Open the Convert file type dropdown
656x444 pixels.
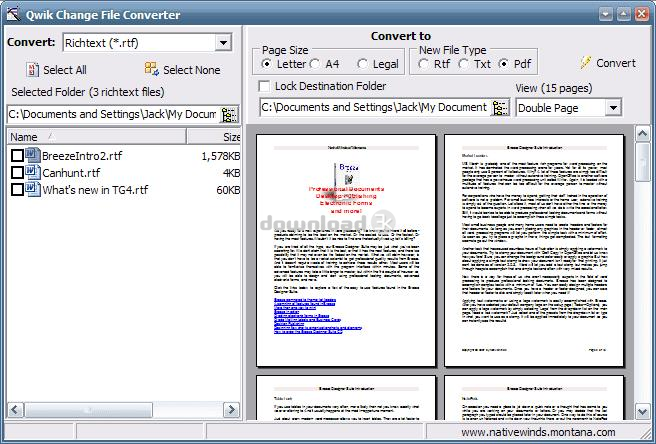(x=222, y=42)
